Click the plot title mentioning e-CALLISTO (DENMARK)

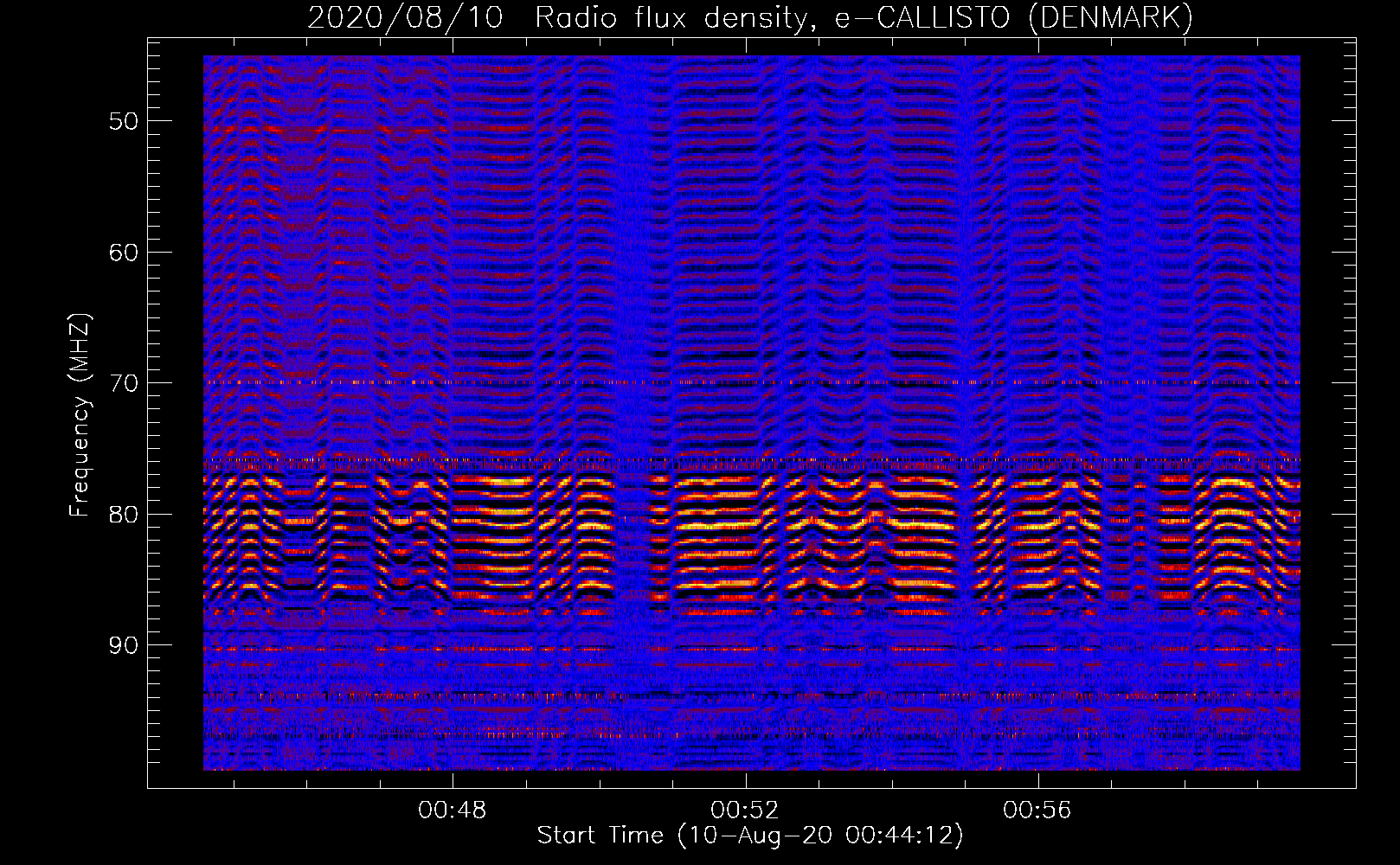[750, 17]
